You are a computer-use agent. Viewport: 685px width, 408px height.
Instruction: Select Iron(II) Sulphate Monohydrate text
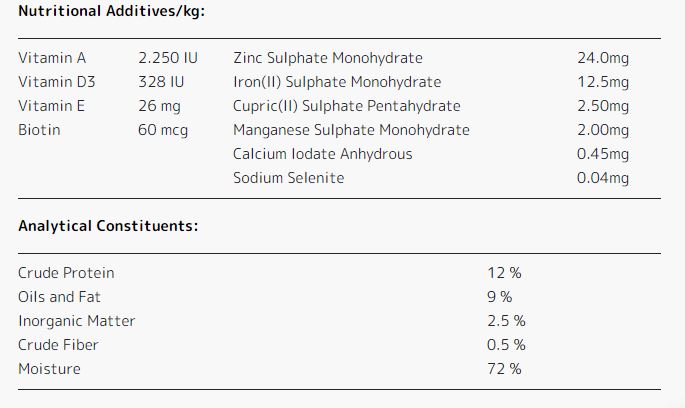[x=337, y=82]
